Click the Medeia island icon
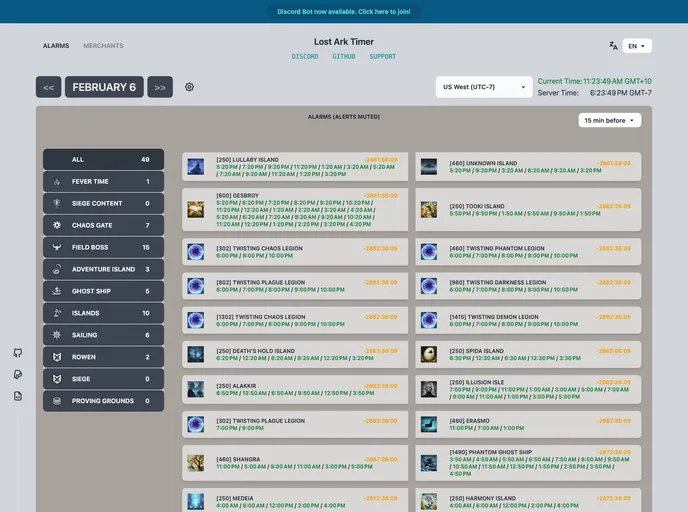 click(x=196, y=501)
